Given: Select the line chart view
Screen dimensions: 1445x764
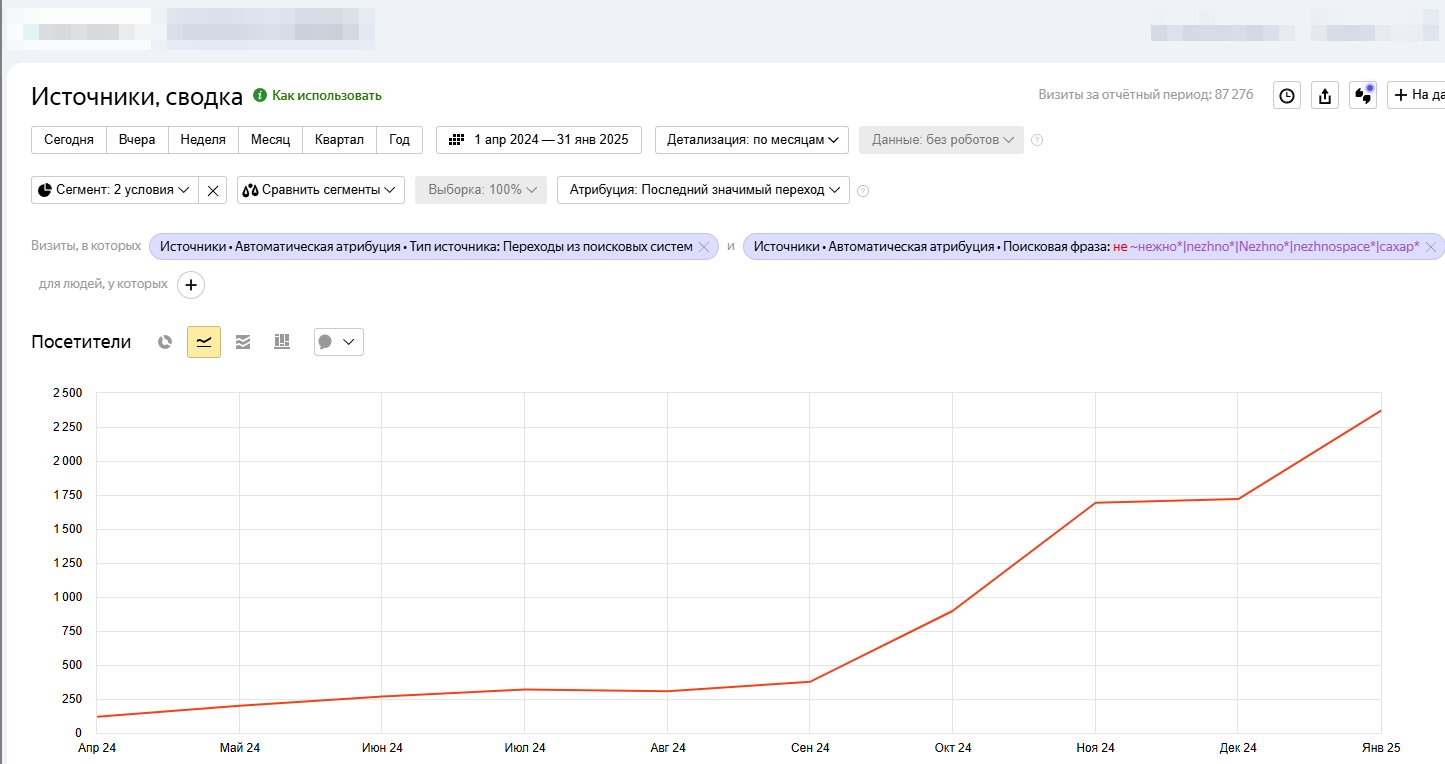Looking at the screenshot, I should 204,342.
